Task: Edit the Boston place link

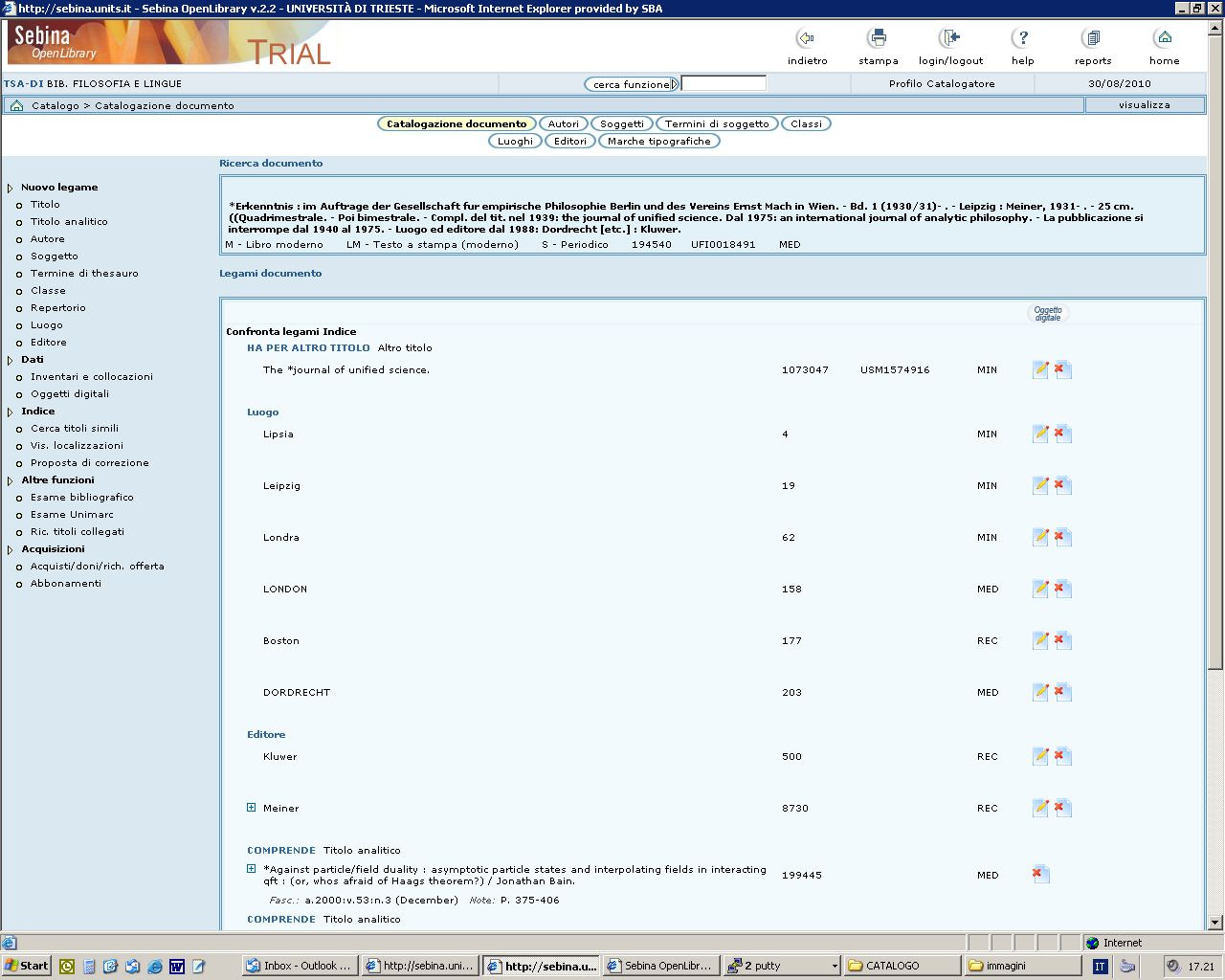Action: pyautogui.click(x=1040, y=640)
